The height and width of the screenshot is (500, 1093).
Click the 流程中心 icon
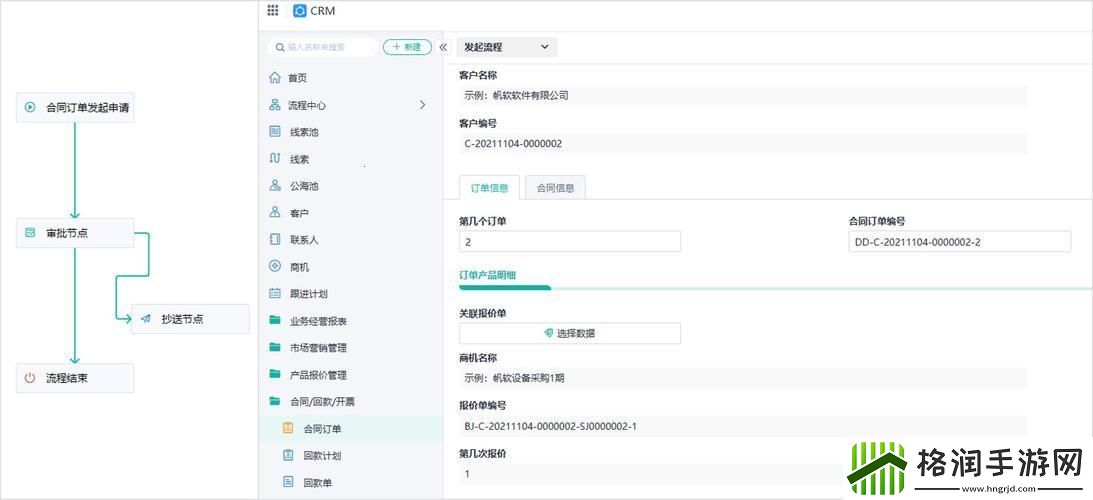(275, 105)
